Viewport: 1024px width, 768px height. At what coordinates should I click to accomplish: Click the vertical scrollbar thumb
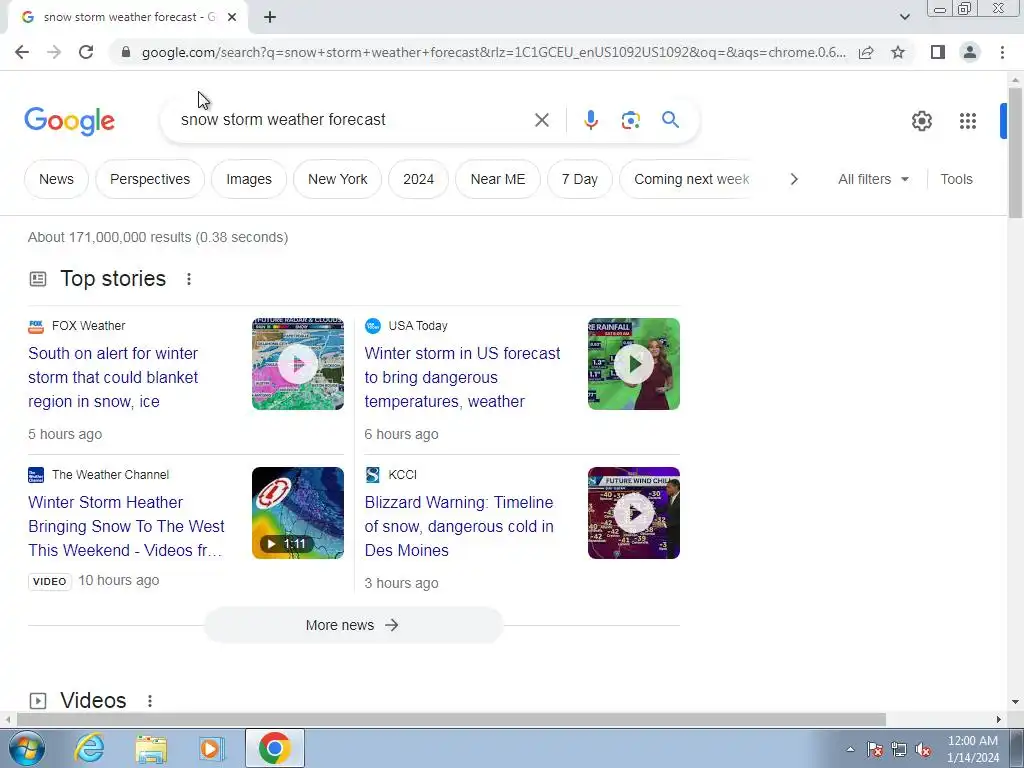click(1015, 153)
